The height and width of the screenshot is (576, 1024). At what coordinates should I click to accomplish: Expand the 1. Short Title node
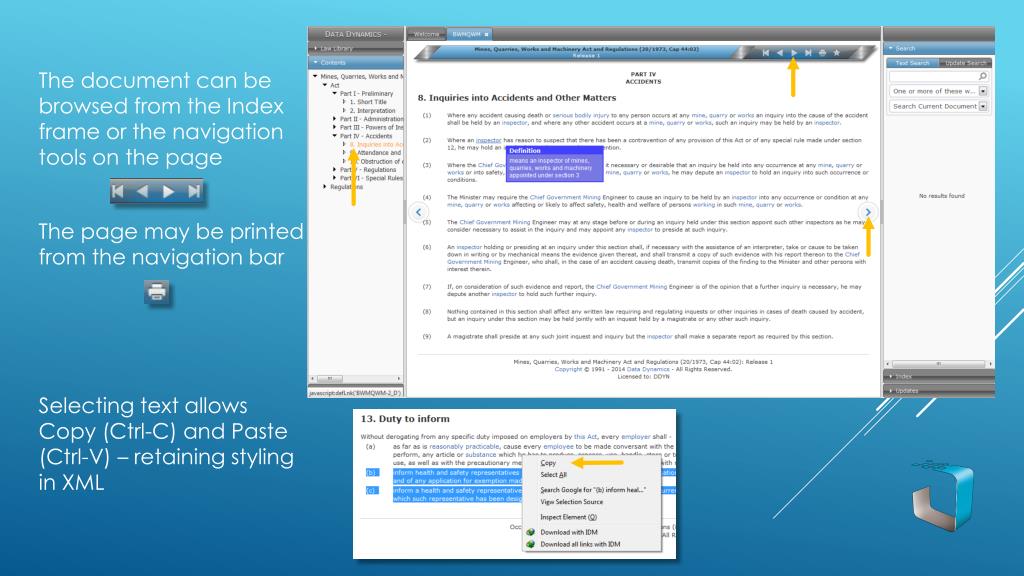pos(344,102)
